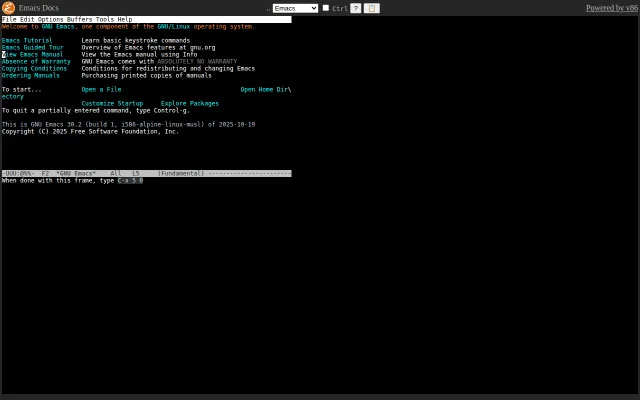Click the Customize Startup link
This screenshot has height=400, width=640.
(112, 103)
